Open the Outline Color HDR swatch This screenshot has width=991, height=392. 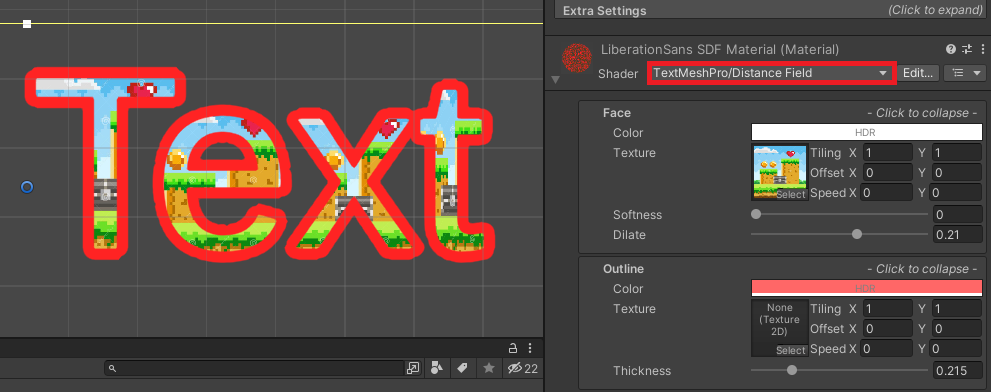coord(866,288)
